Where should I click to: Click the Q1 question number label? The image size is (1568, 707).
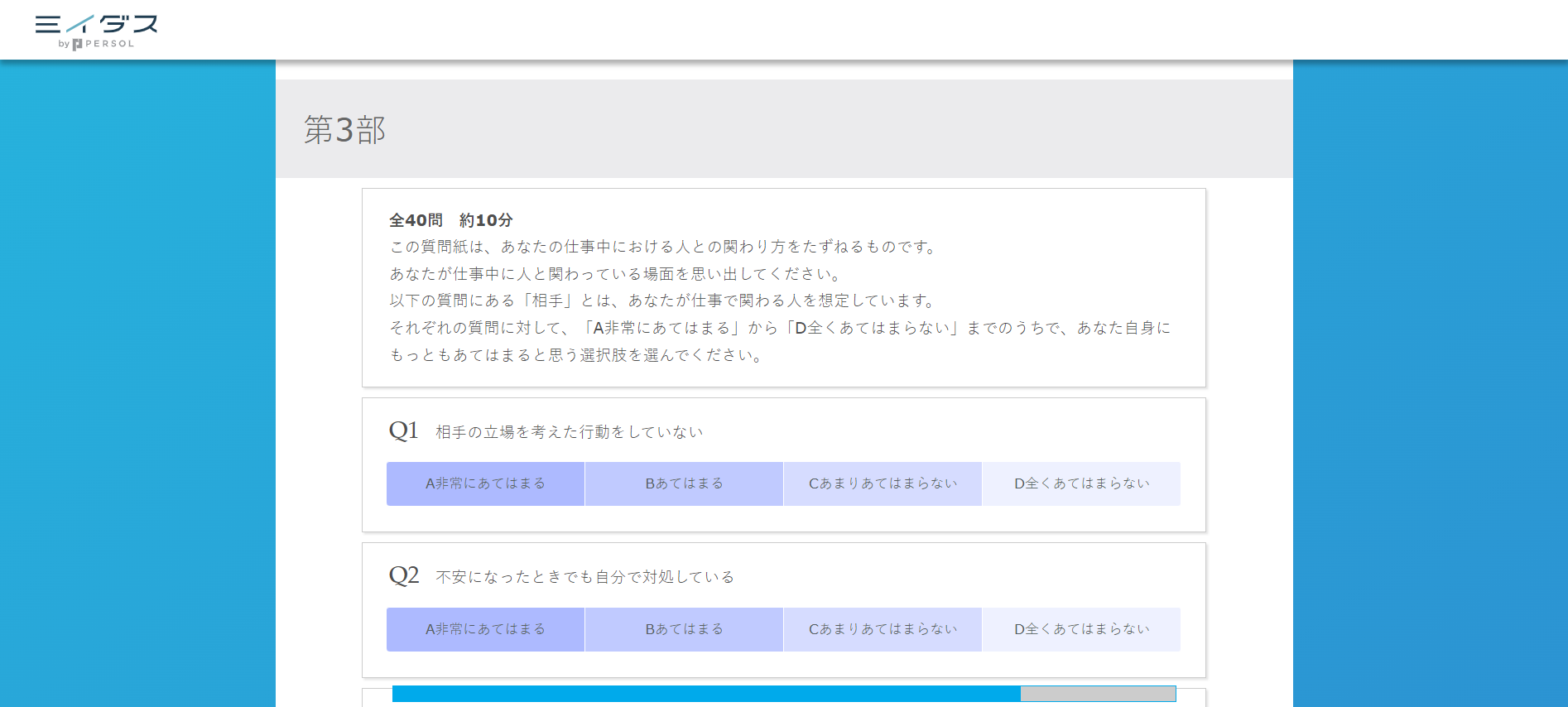403,430
